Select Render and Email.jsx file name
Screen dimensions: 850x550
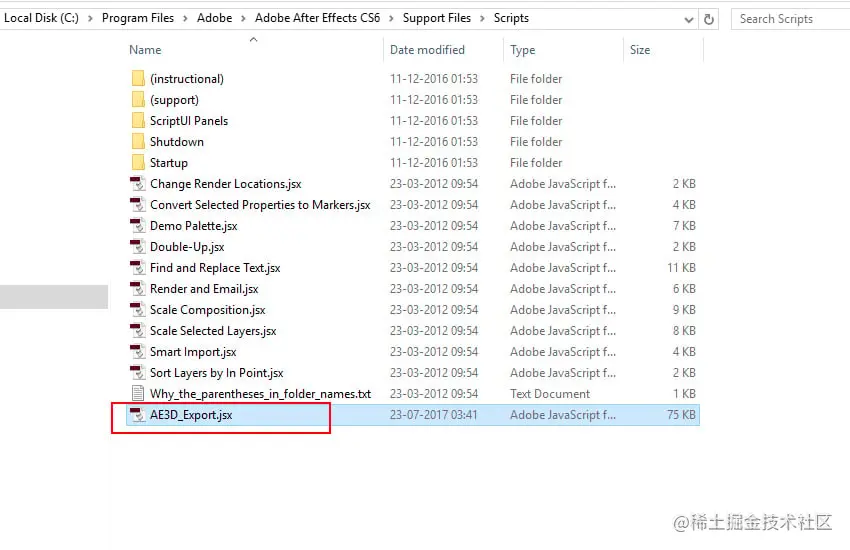(x=204, y=289)
